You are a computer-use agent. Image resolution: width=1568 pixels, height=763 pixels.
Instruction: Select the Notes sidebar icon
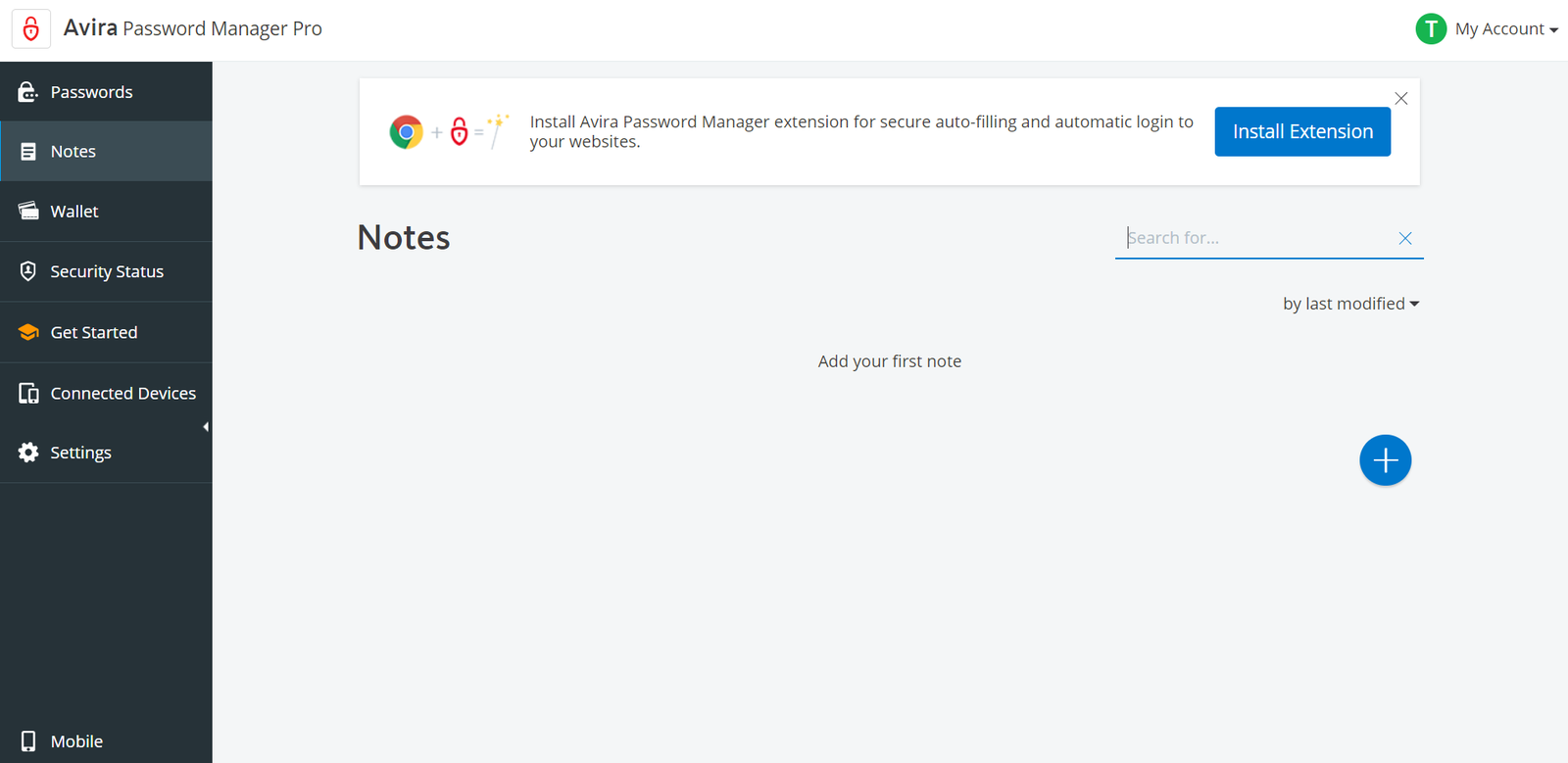coord(28,152)
